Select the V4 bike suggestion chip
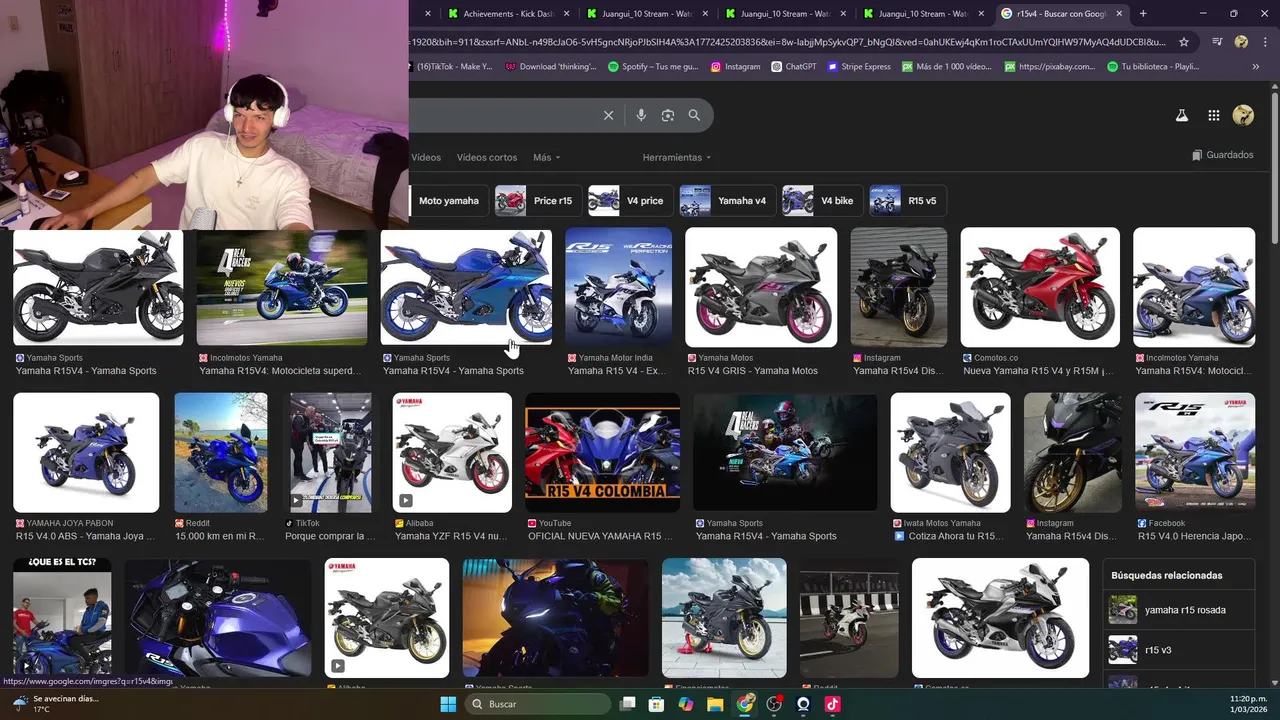Viewport: 1280px width, 720px height. [822, 201]
